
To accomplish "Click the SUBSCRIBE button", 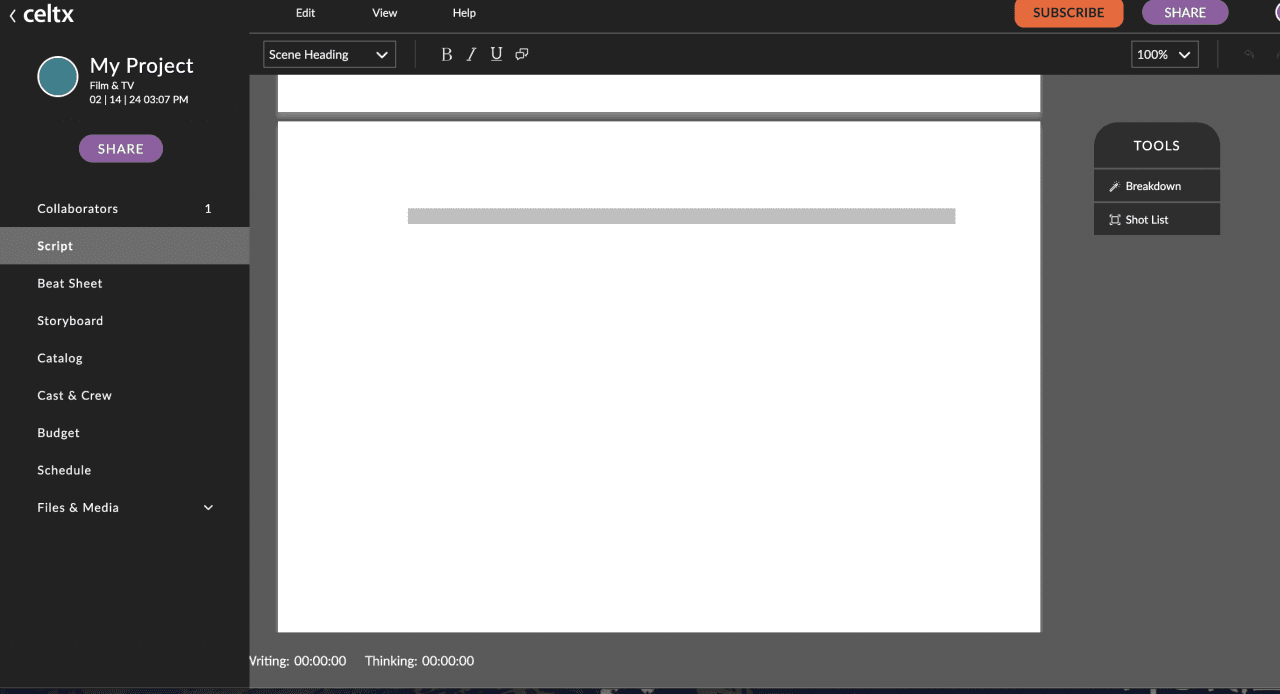I will [1068, 13].
